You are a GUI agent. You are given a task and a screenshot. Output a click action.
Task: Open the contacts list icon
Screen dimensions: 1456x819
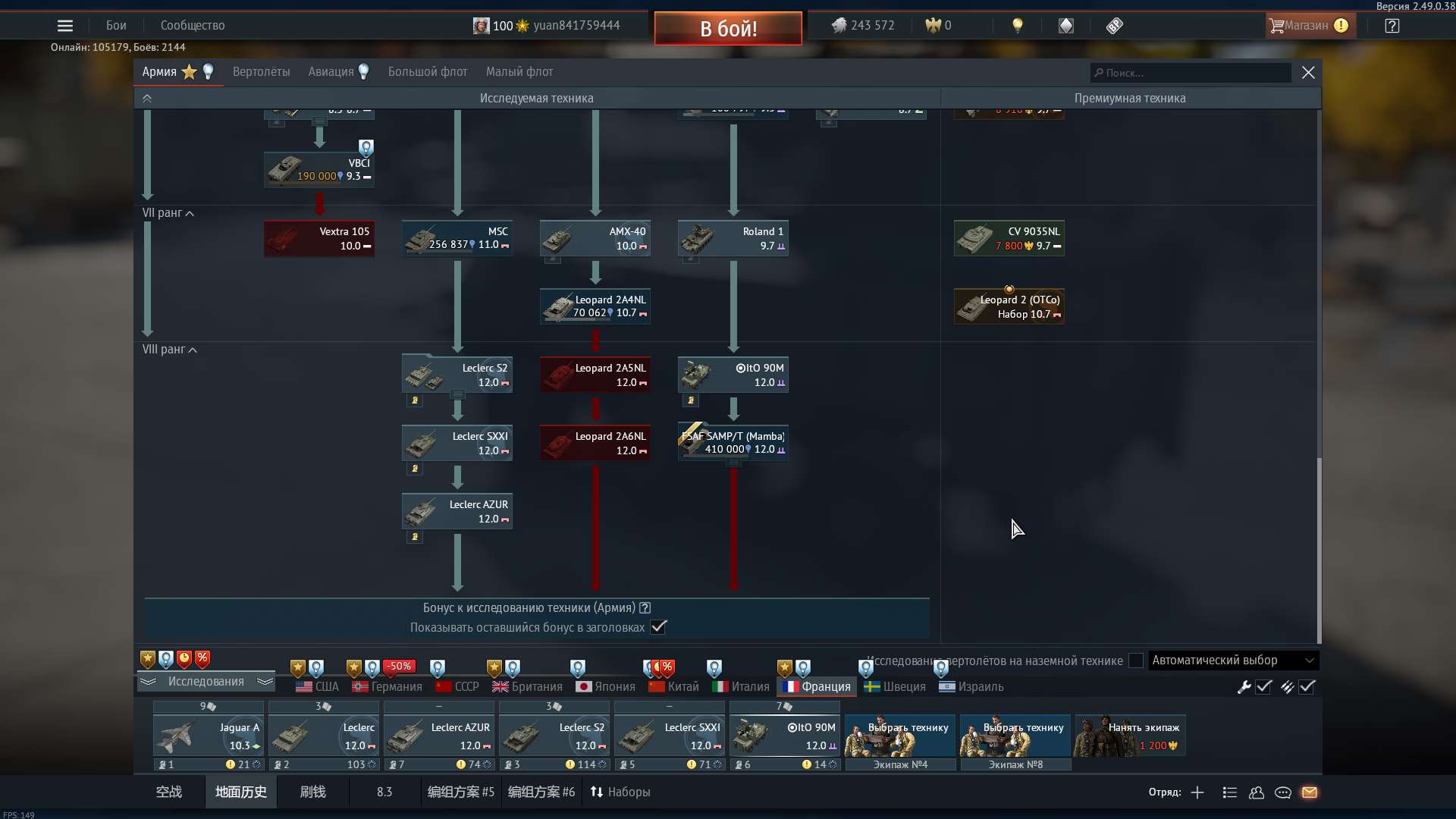point(1257,792)
